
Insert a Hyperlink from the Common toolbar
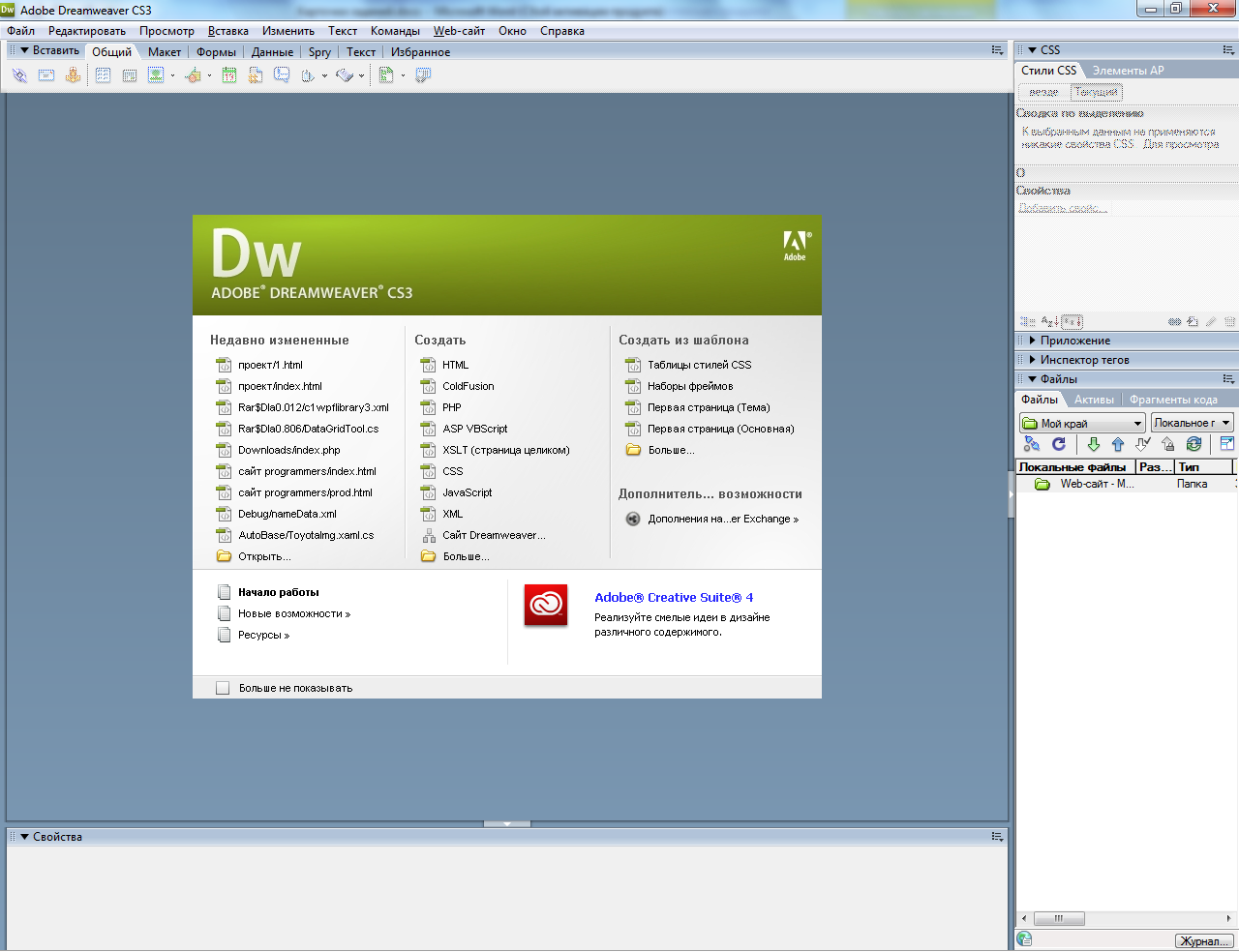19,75
